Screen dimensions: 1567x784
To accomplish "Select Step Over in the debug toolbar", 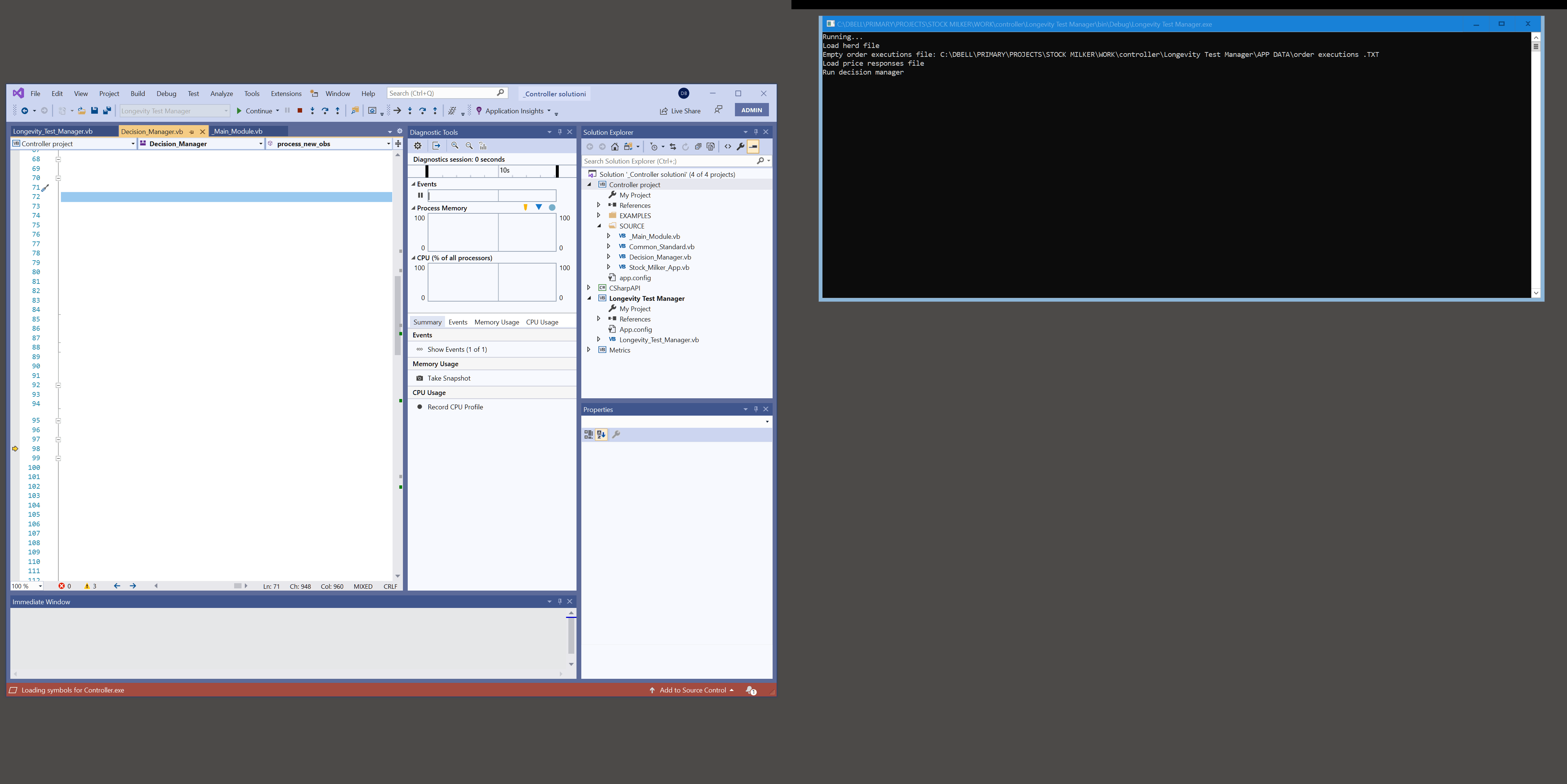I will 325,111.
